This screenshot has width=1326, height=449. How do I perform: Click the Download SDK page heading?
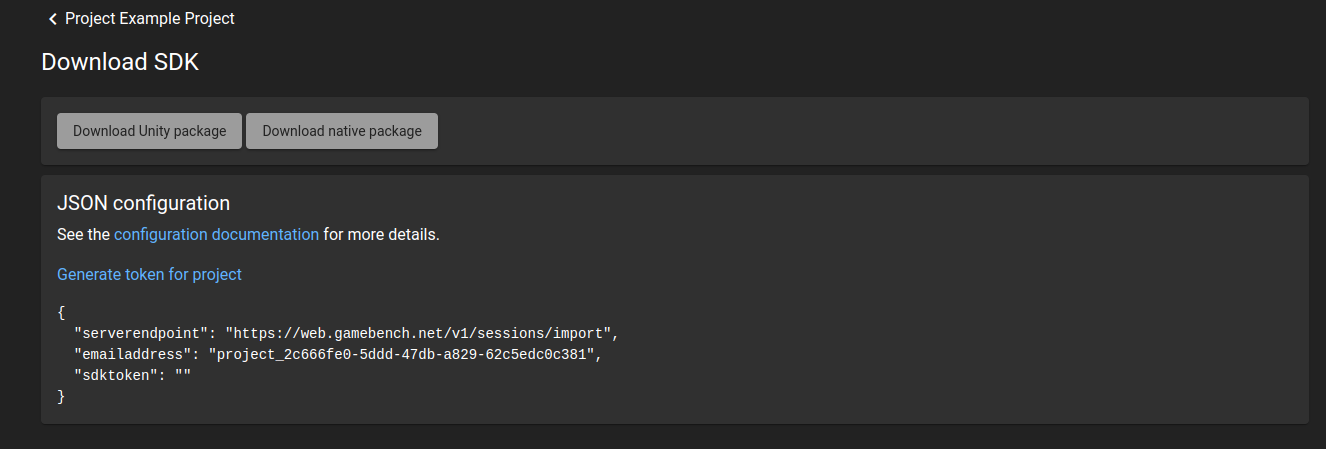coord(120,62)
